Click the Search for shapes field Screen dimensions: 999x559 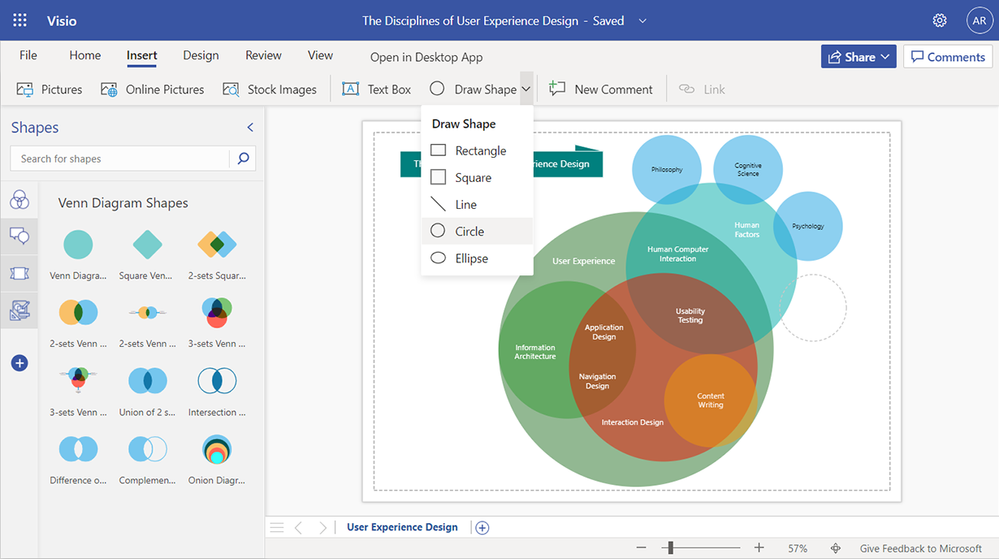(120, 159)
